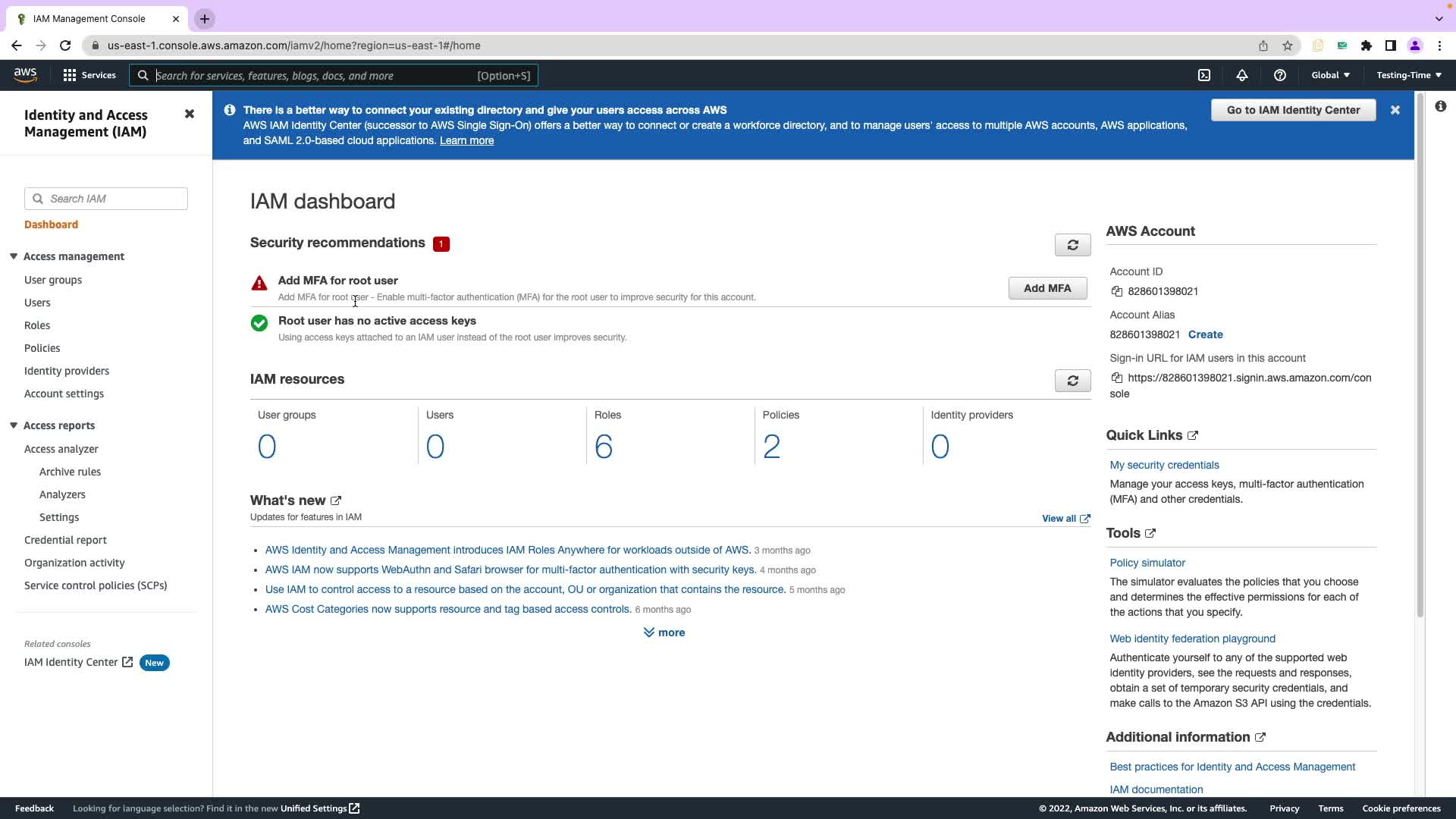Open the info panel icon
The image size is (1456, 819).
[x=1440, y=107]
